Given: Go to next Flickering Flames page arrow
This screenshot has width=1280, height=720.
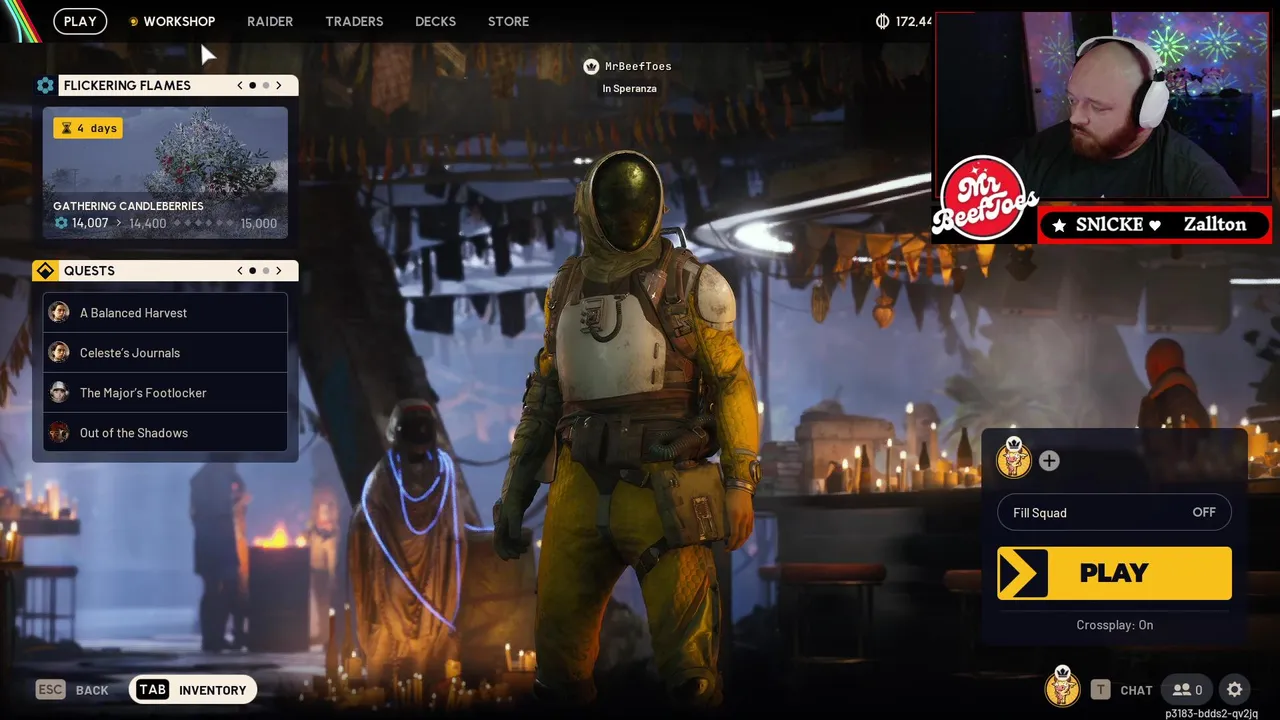Looking at the screenshot, I should pyautogui.click(x=278, y=86).
